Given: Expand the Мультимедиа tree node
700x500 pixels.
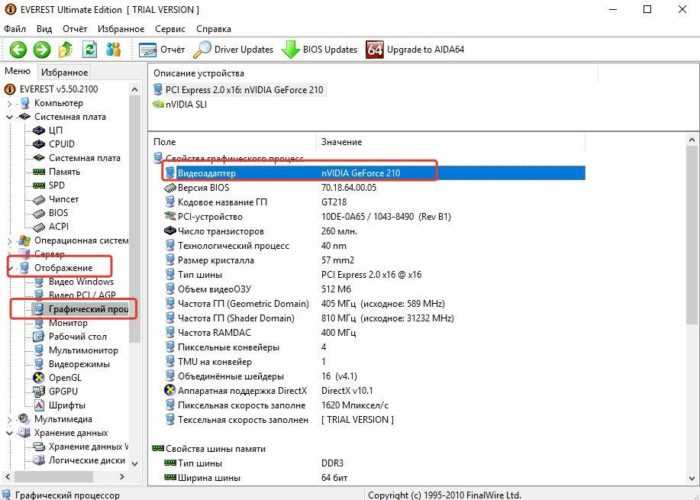Looking at the screenshot, I should coord(11,420).
